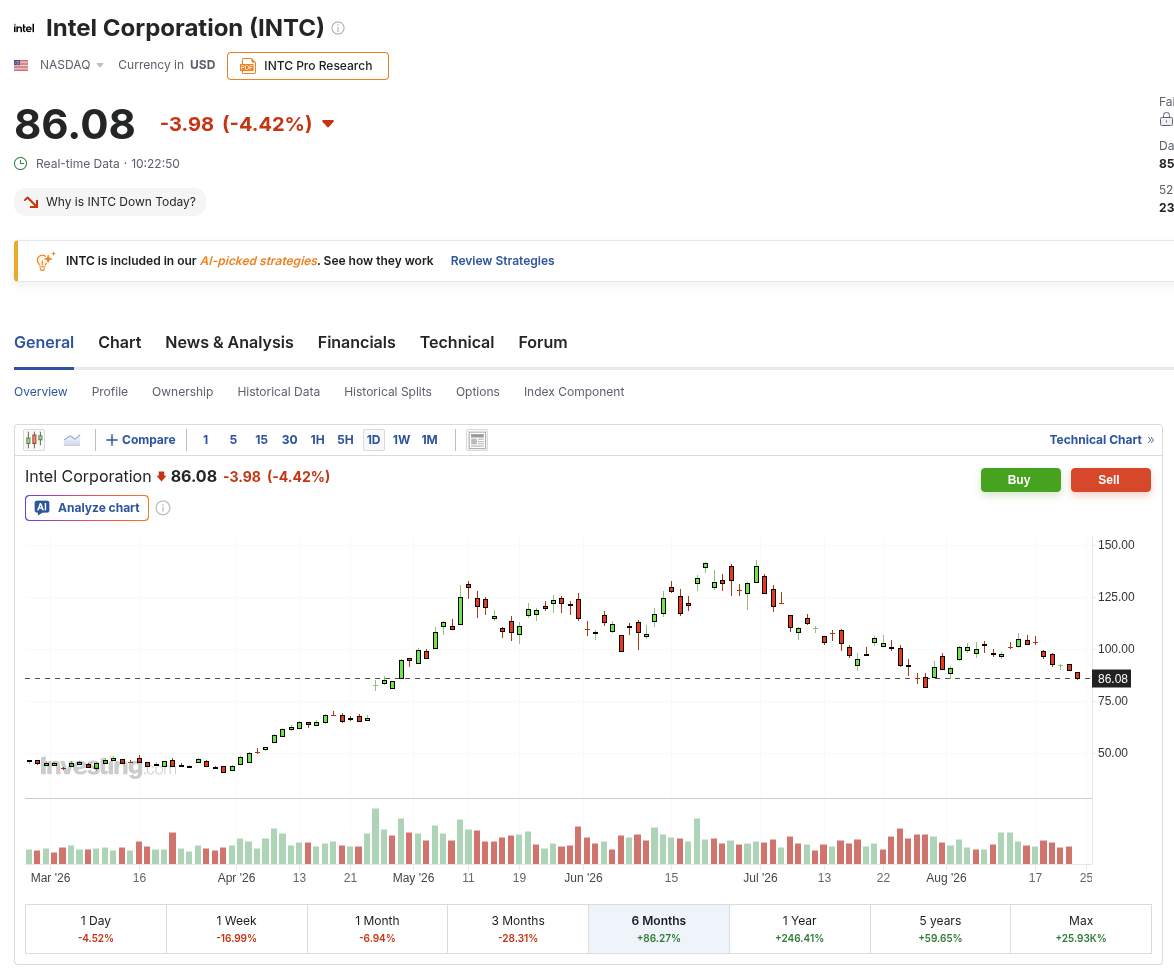Screen dimensions: 1174x980
Task: Go to the Financials tab
Action: (356, 342)
